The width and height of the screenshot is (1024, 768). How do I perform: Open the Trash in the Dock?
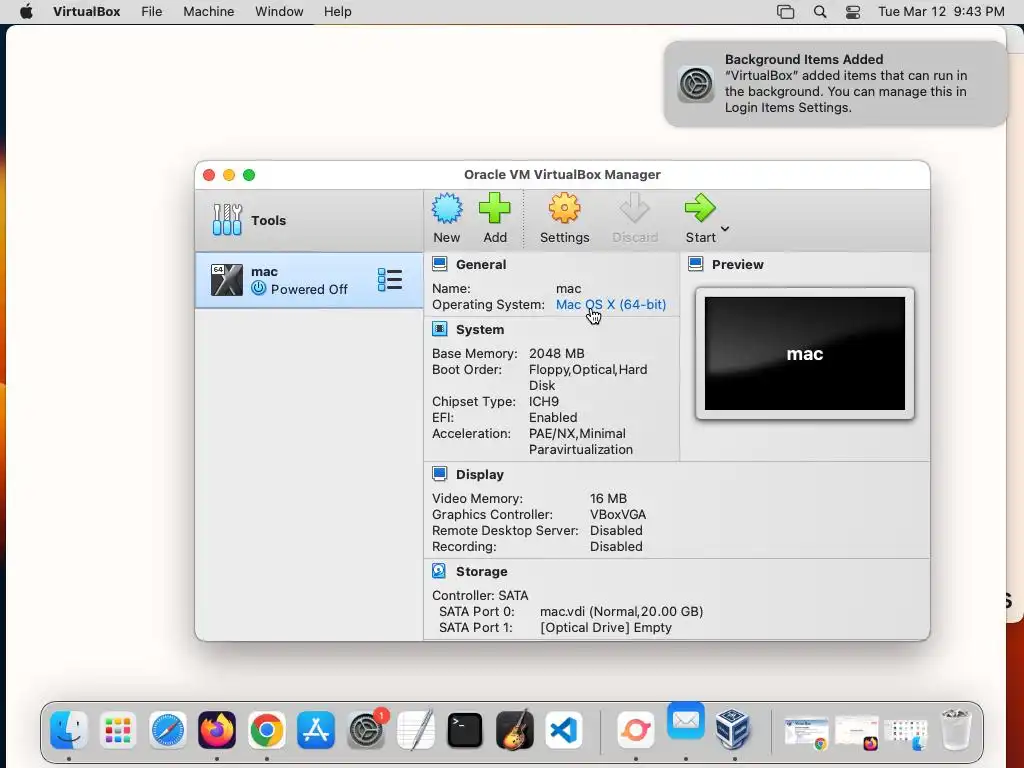956,729
